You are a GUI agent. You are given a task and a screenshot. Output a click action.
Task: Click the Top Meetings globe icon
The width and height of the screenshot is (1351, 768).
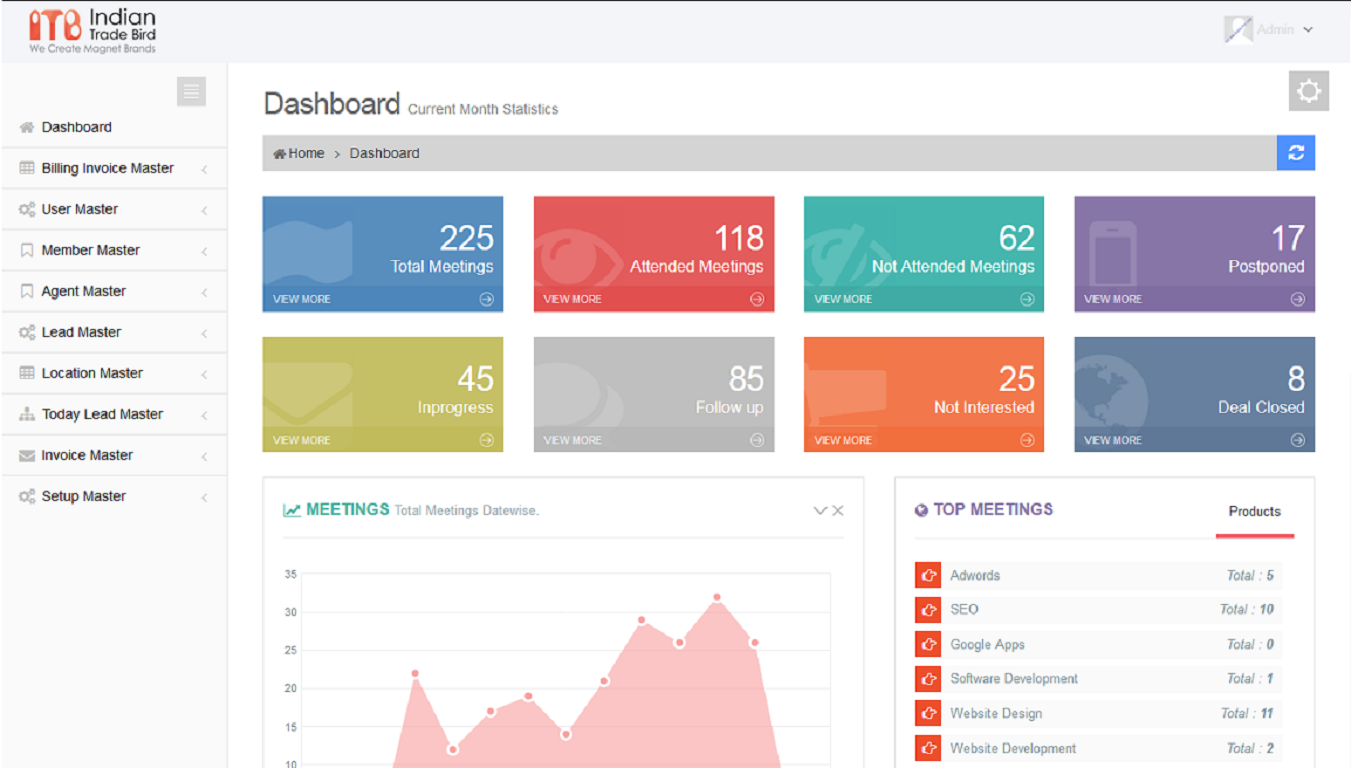pos(921,510)
